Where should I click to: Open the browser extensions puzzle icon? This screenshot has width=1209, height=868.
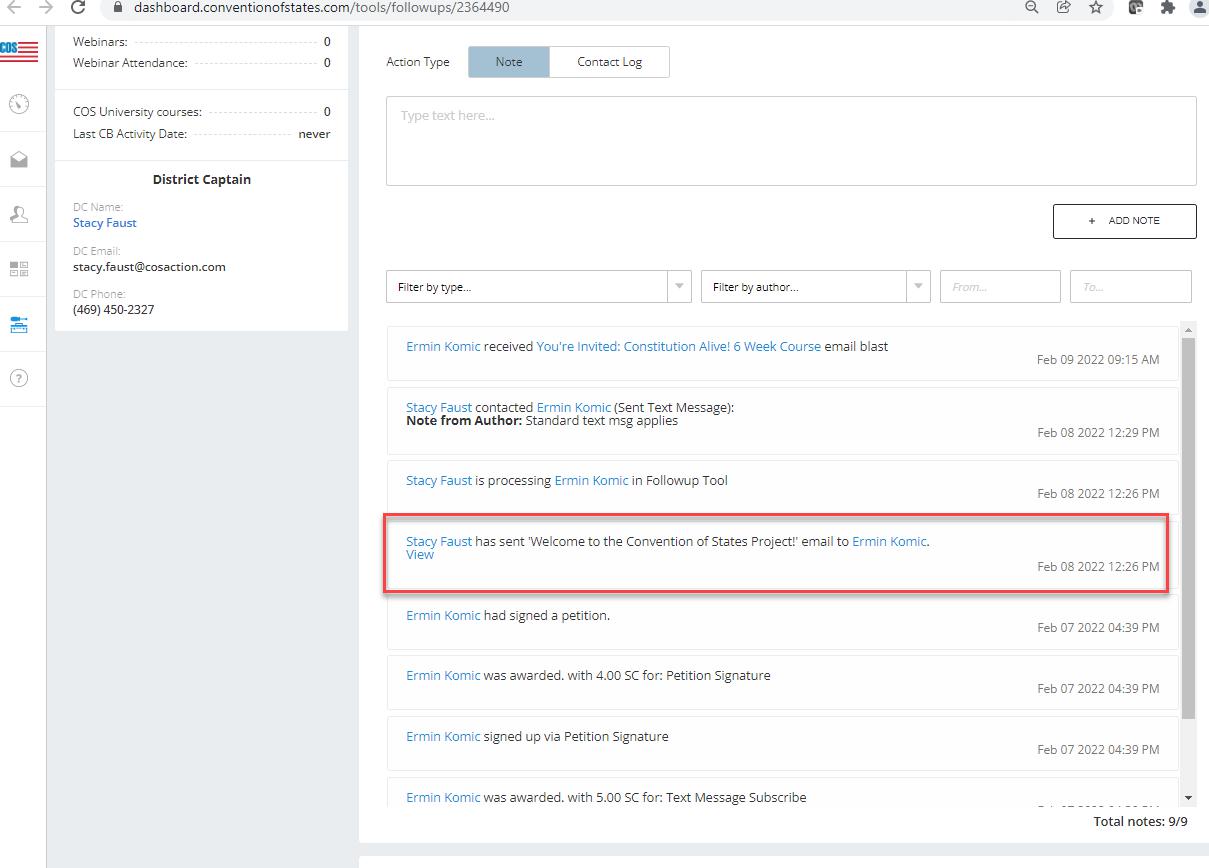pyautogui.click(x=1167, y=8)
